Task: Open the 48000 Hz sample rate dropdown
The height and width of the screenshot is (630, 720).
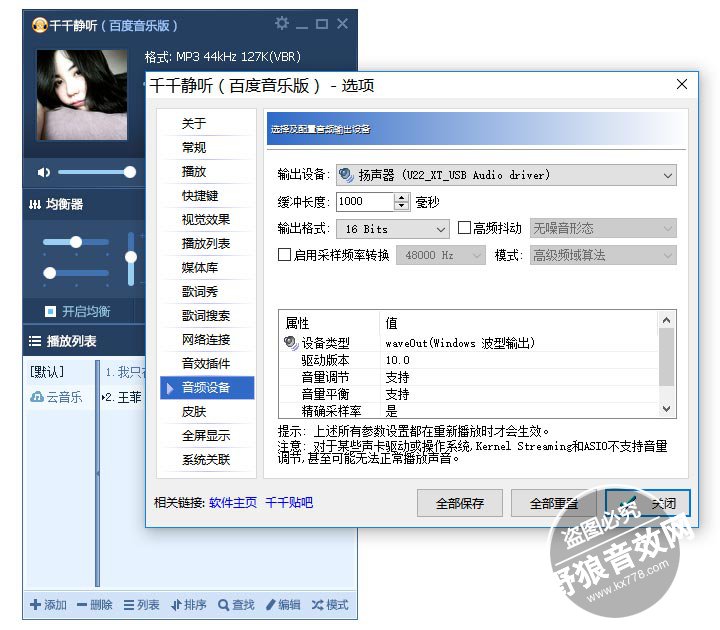Action: [440, 255]
